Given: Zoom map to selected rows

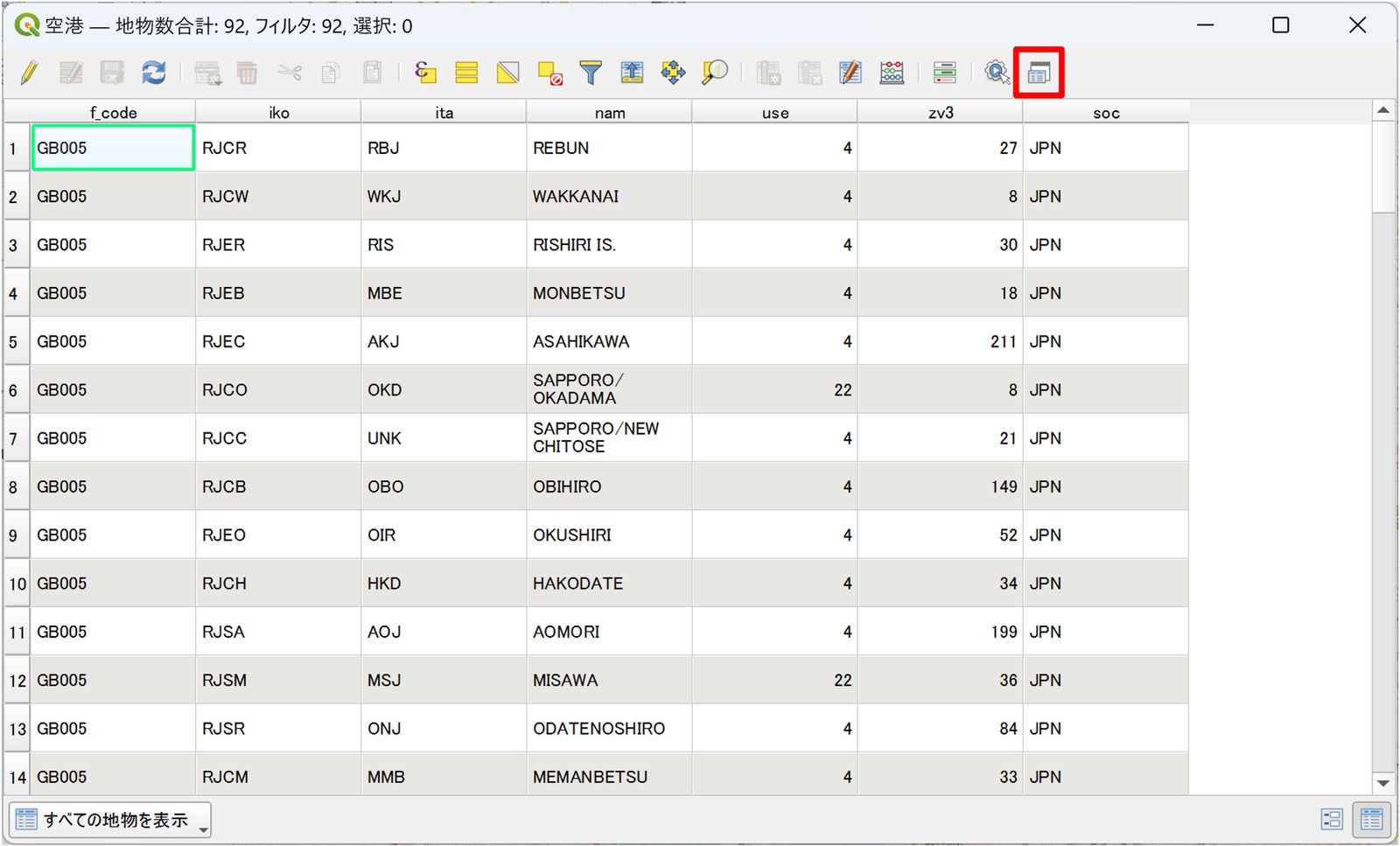Looking at the screenshot, I should coord(715,73).
